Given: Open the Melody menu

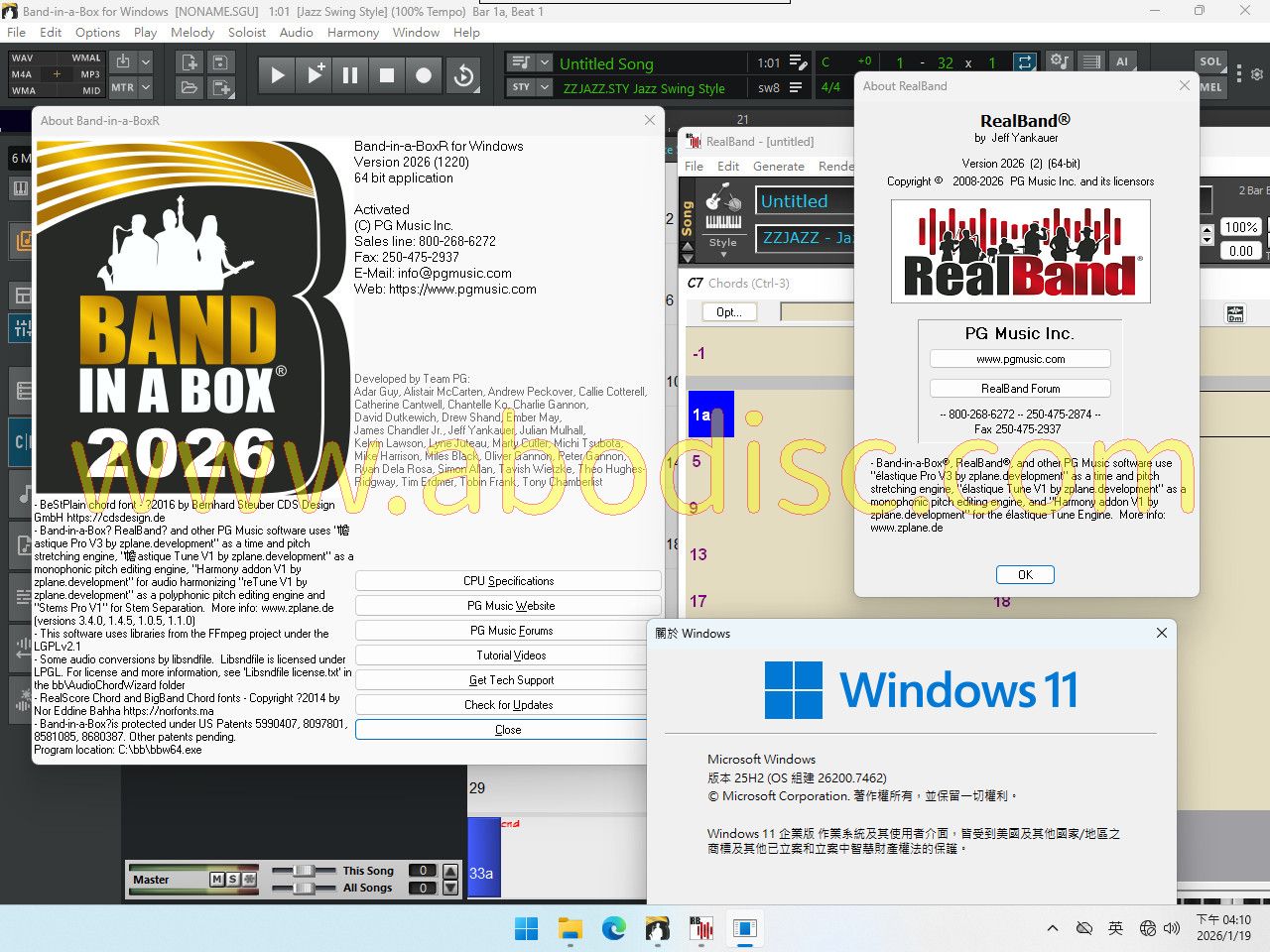Looking at the screenshot, I should coord(192,32).
